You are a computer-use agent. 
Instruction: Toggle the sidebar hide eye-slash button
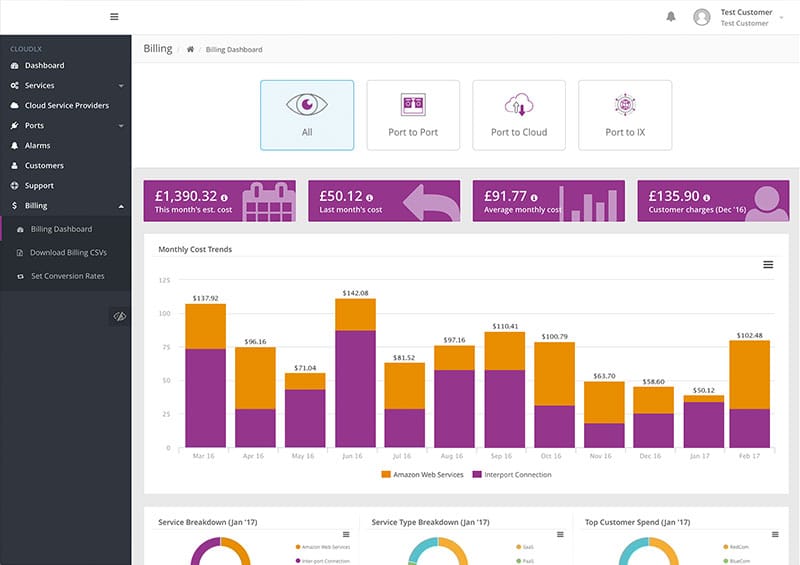click(119, 316)
